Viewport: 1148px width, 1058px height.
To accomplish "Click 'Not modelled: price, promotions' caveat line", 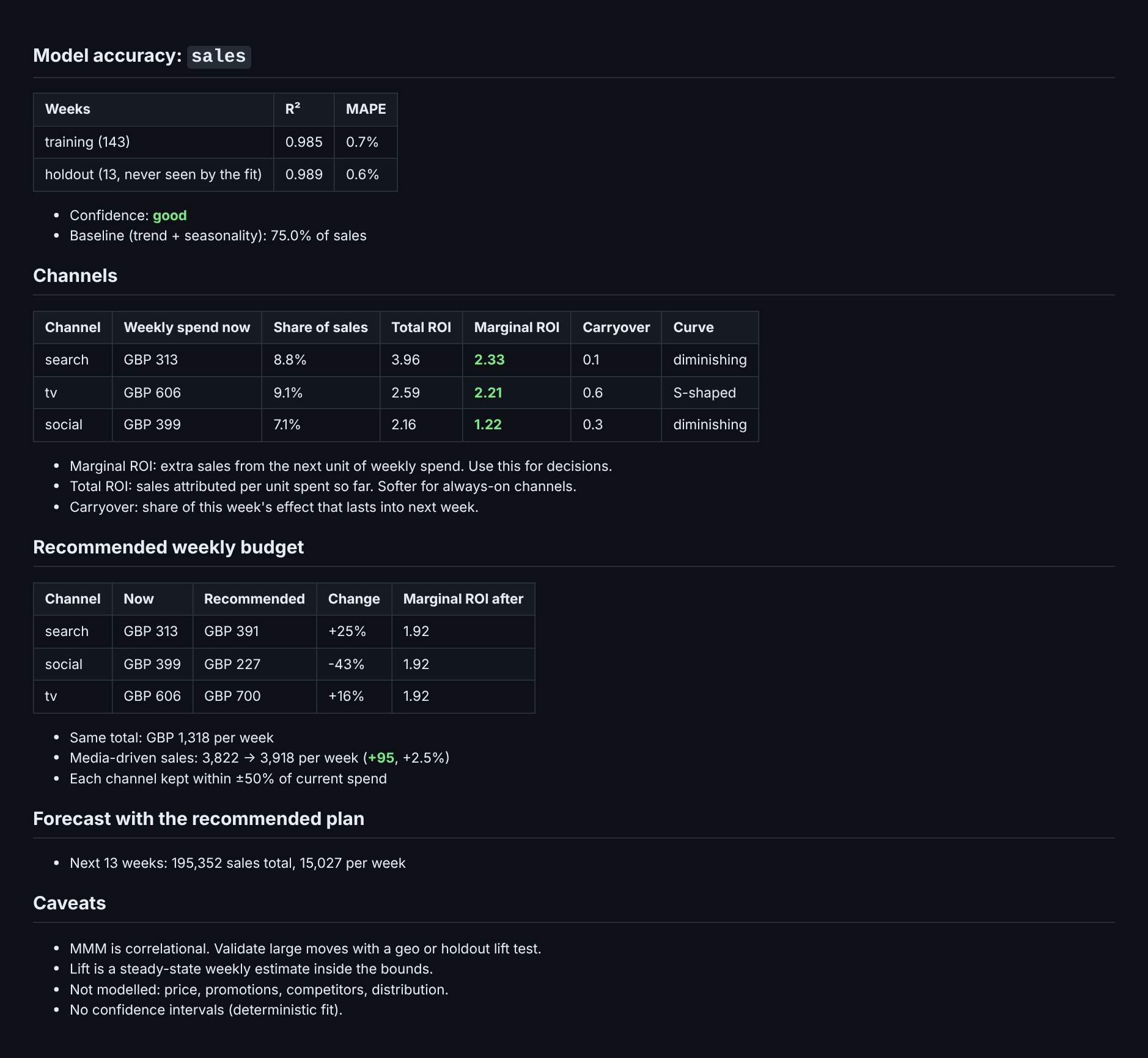I will [x=259, y=990].
